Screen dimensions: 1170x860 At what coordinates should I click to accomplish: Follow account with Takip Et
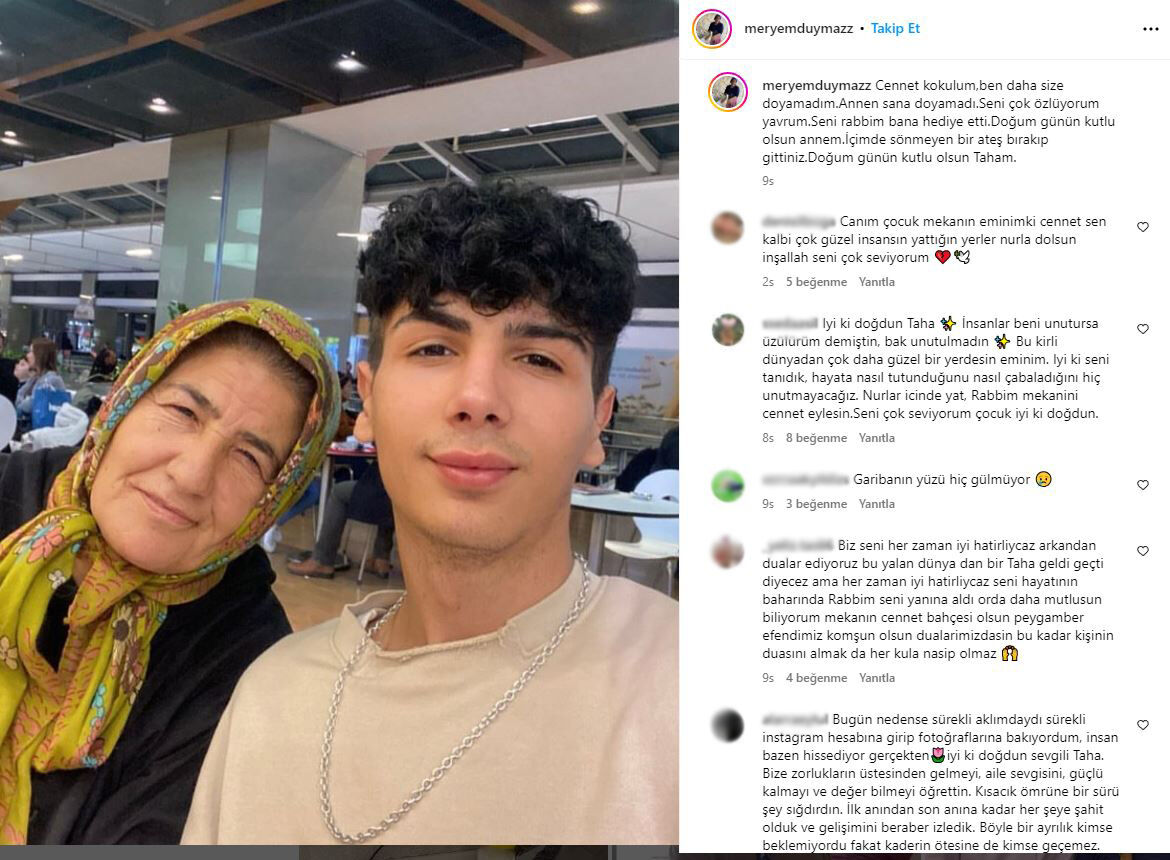[x=895, y=28]
